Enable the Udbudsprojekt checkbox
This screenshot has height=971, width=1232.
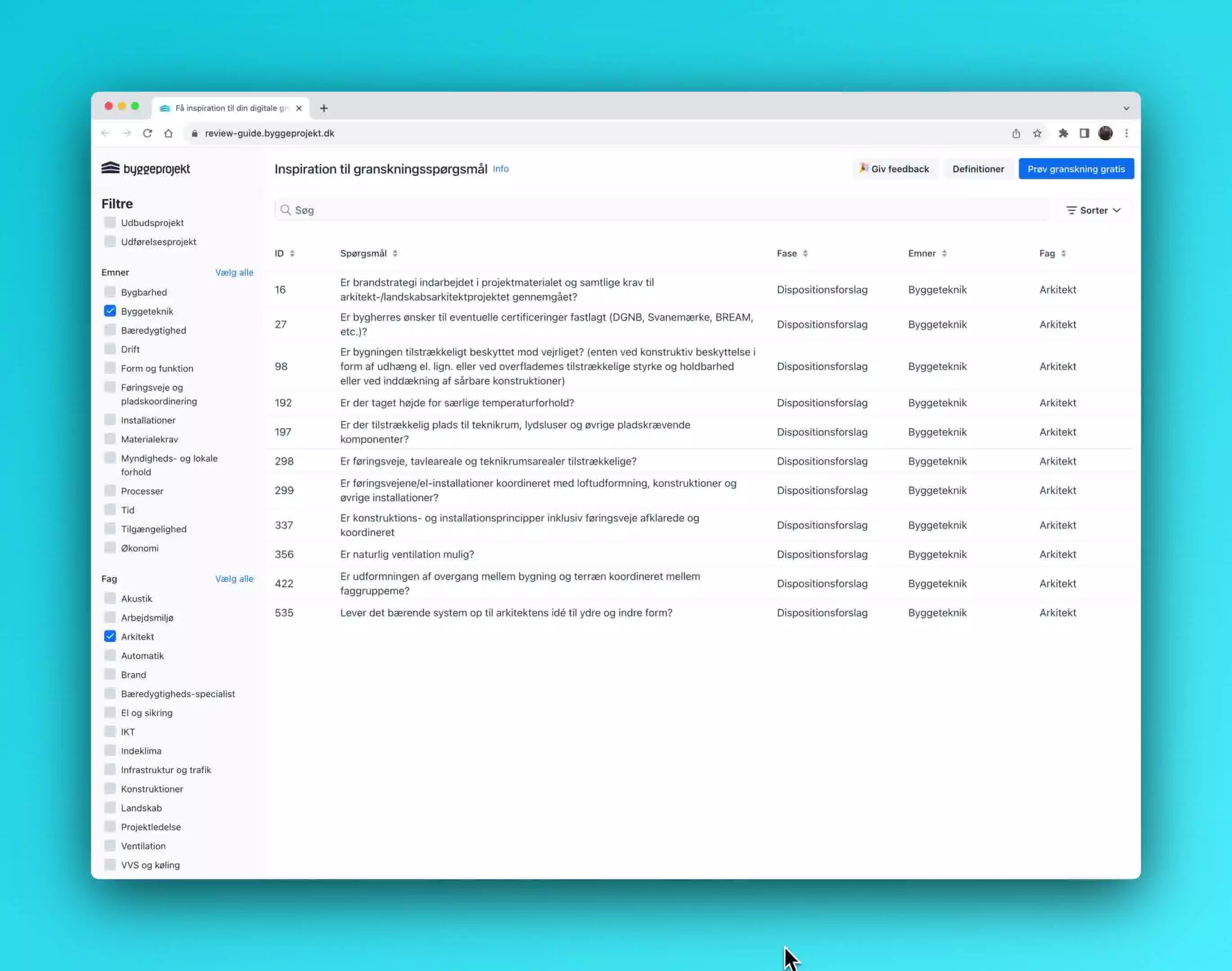pyautogui.click(x=110, y=222)
